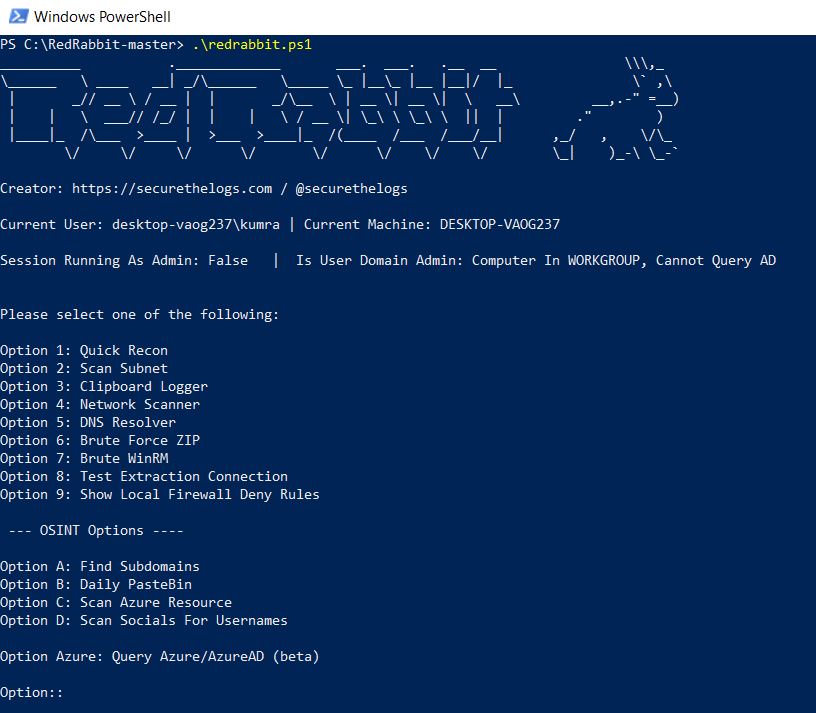Click Option 3: Clipboard Logger line
This screenshot has width=816, height=713.
click(x=104, y=386)
